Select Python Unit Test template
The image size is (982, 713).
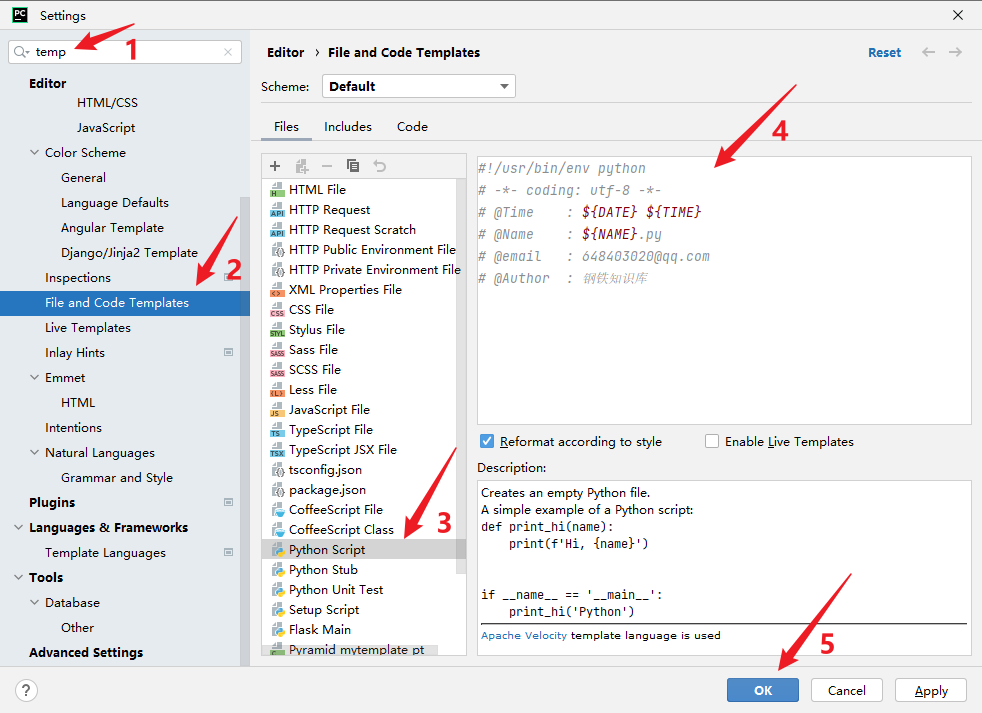coord(336,590)
